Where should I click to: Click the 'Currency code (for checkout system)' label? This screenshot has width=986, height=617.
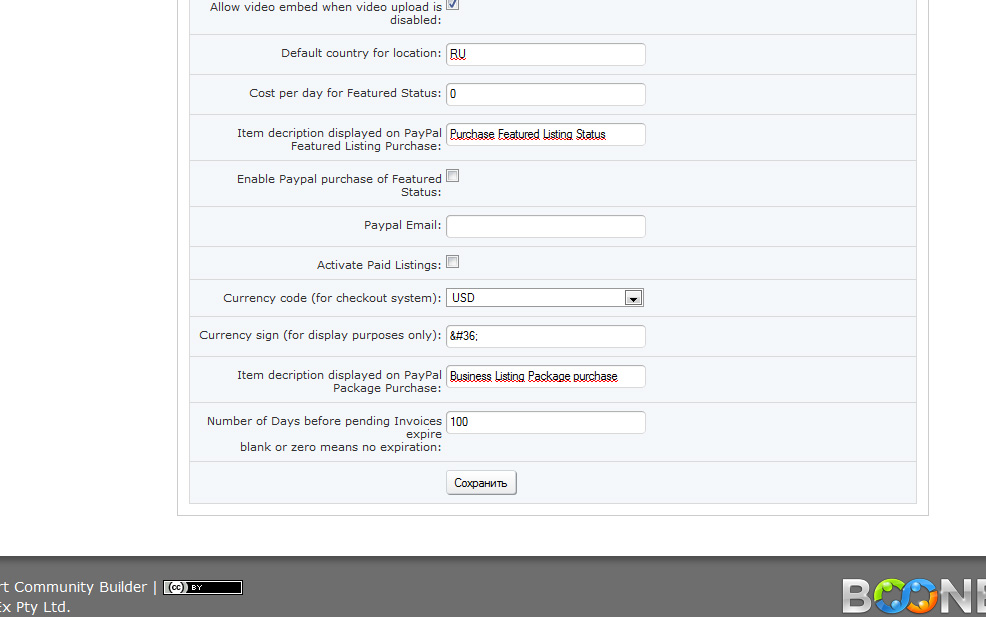[x=332, y=298]
